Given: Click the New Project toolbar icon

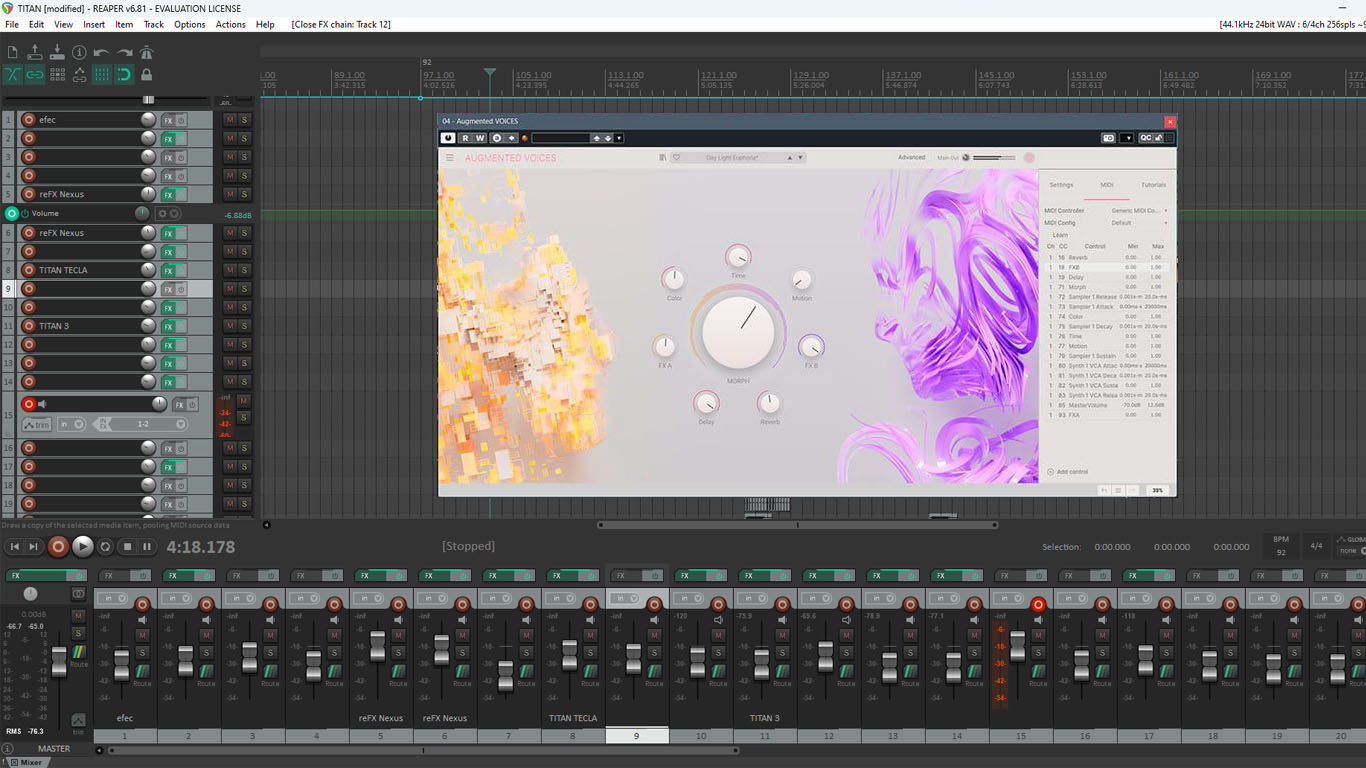Looking at the screenshot, I should coord(12,52).
